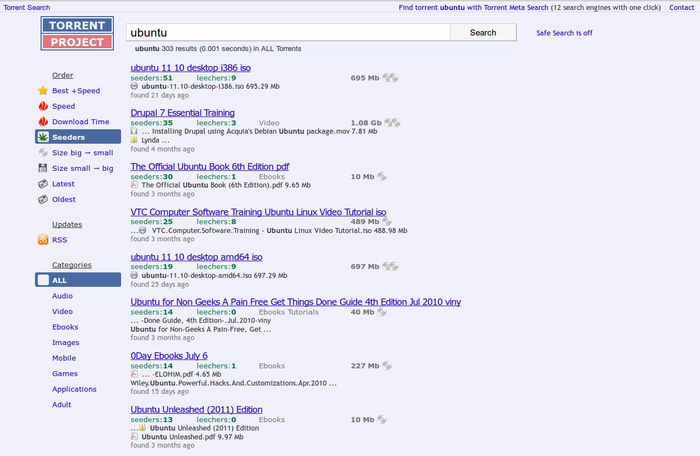
Task: Click the search field containing ubuntu
Action: [x=288, y=33]
